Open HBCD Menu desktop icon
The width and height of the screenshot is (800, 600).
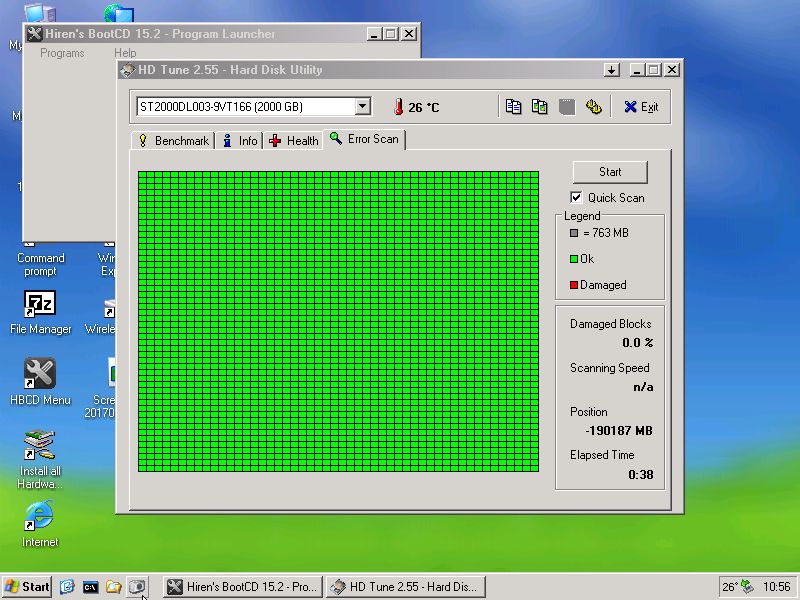[x=40, y=381]
